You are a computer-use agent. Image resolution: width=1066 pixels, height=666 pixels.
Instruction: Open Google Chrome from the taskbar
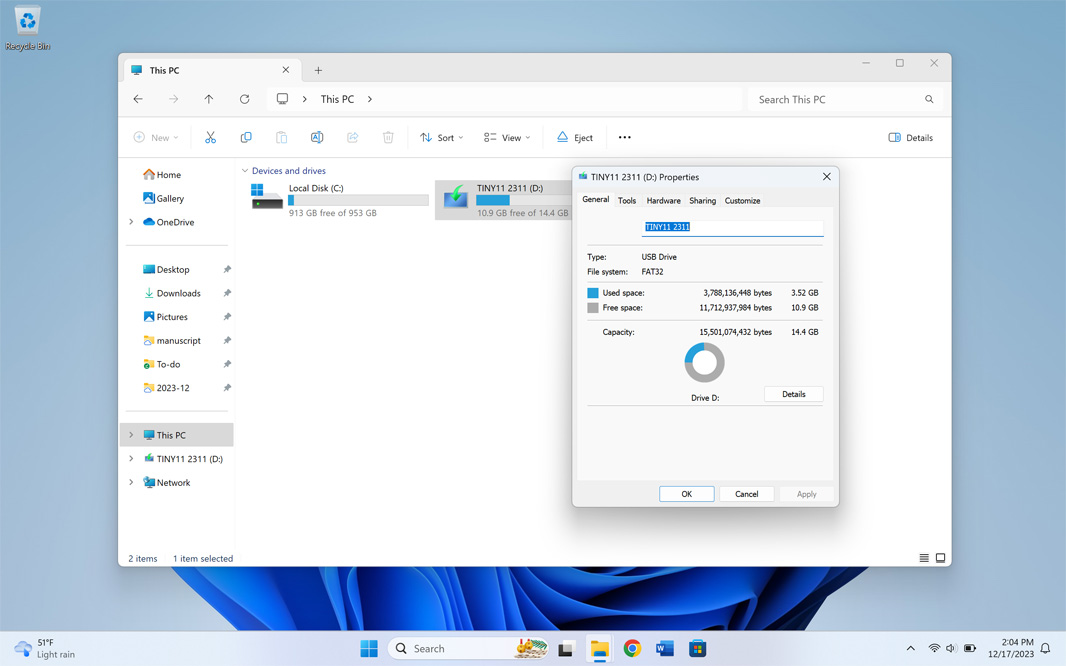click(632, 648)
